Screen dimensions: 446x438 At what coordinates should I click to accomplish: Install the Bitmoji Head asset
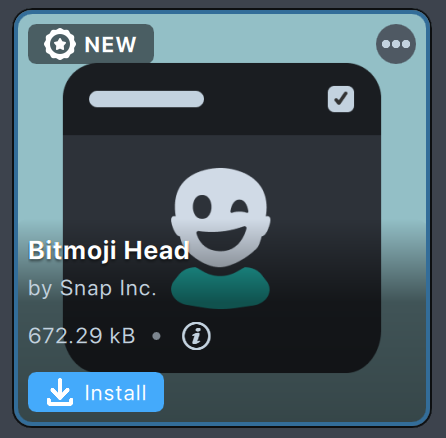tap(96, 392)
